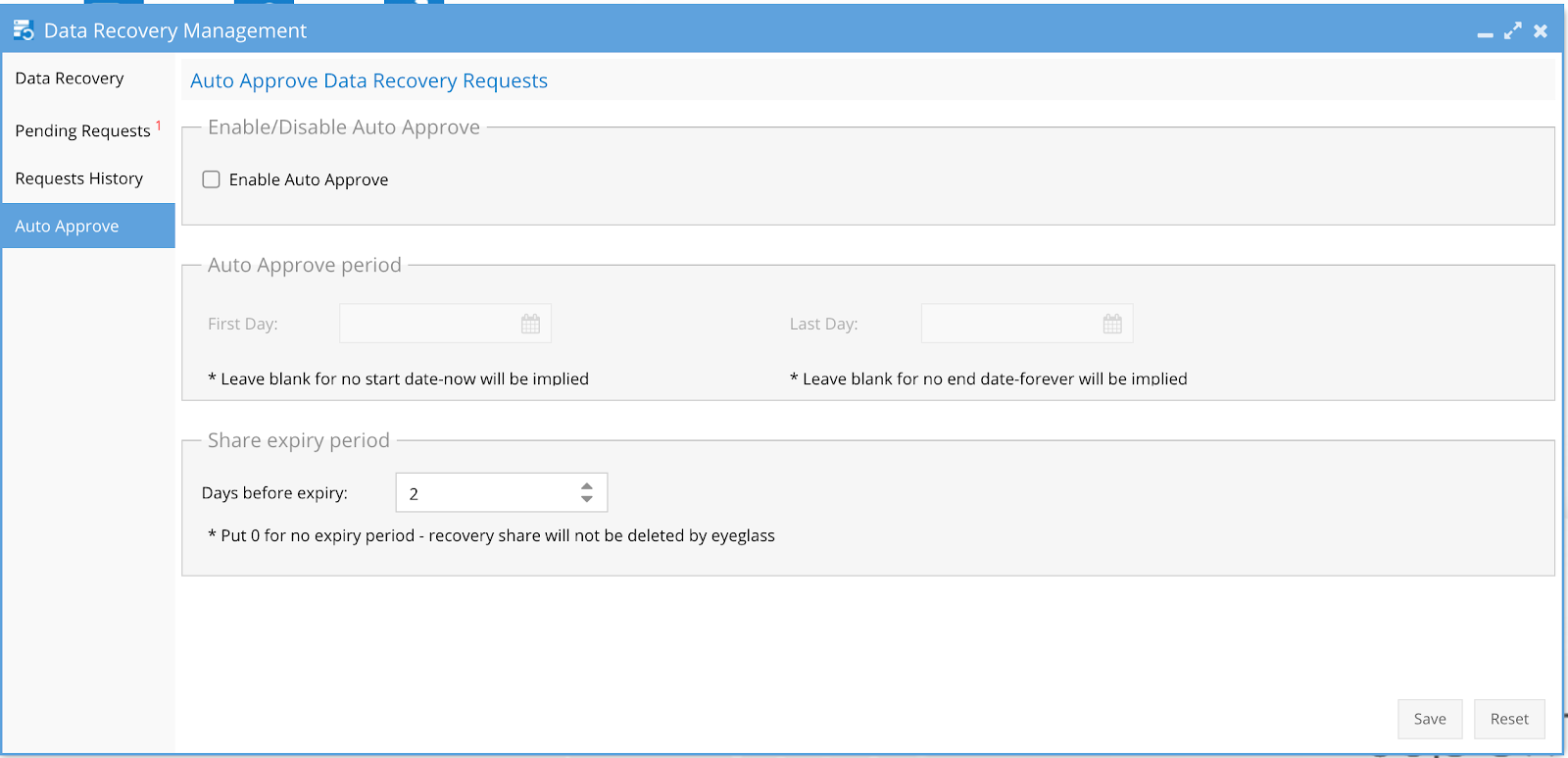Image resolution: width=1568 pixels, height=758 pixels.
Task: Click the no end date hint text
Action: 989,379
